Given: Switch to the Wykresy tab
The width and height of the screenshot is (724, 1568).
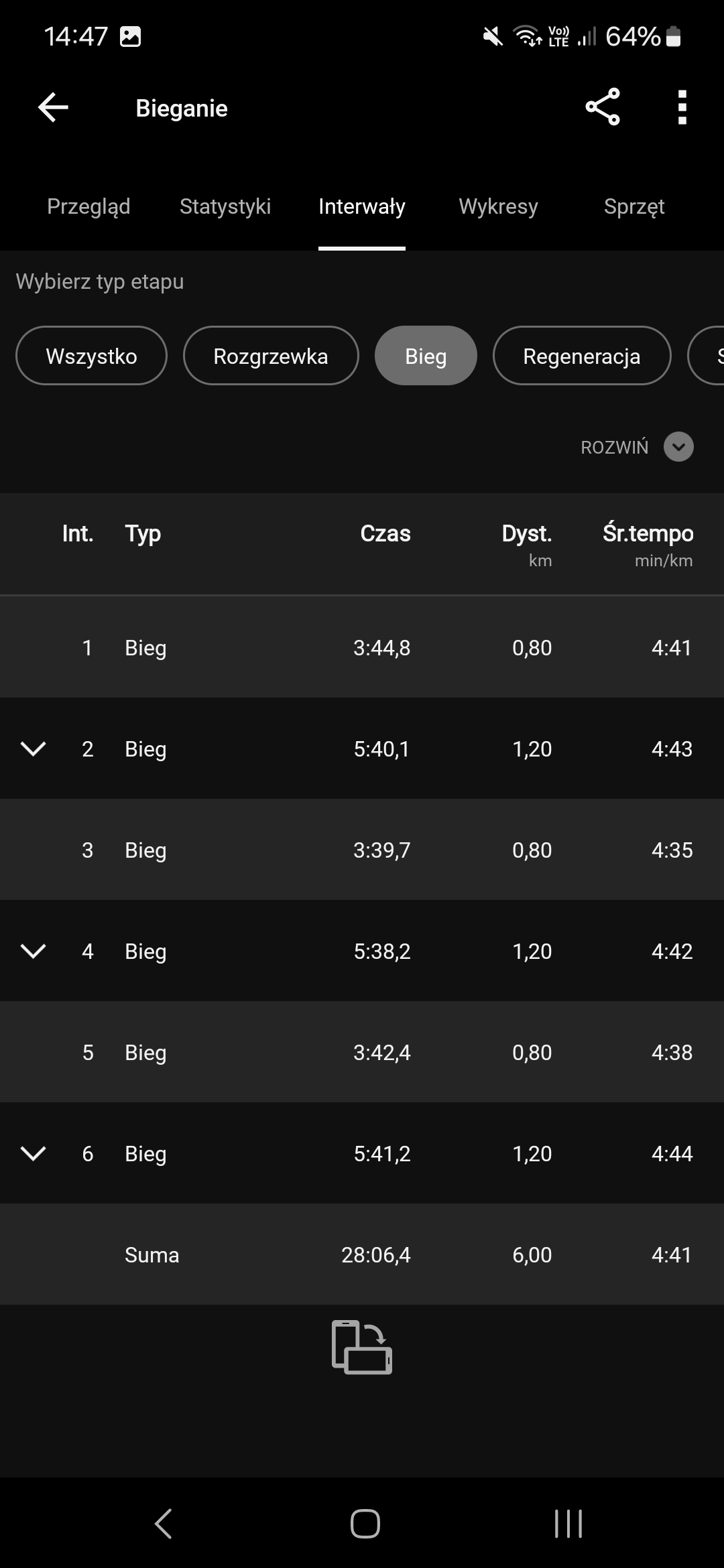Looking at the screenshot, I should pos(498,206).
